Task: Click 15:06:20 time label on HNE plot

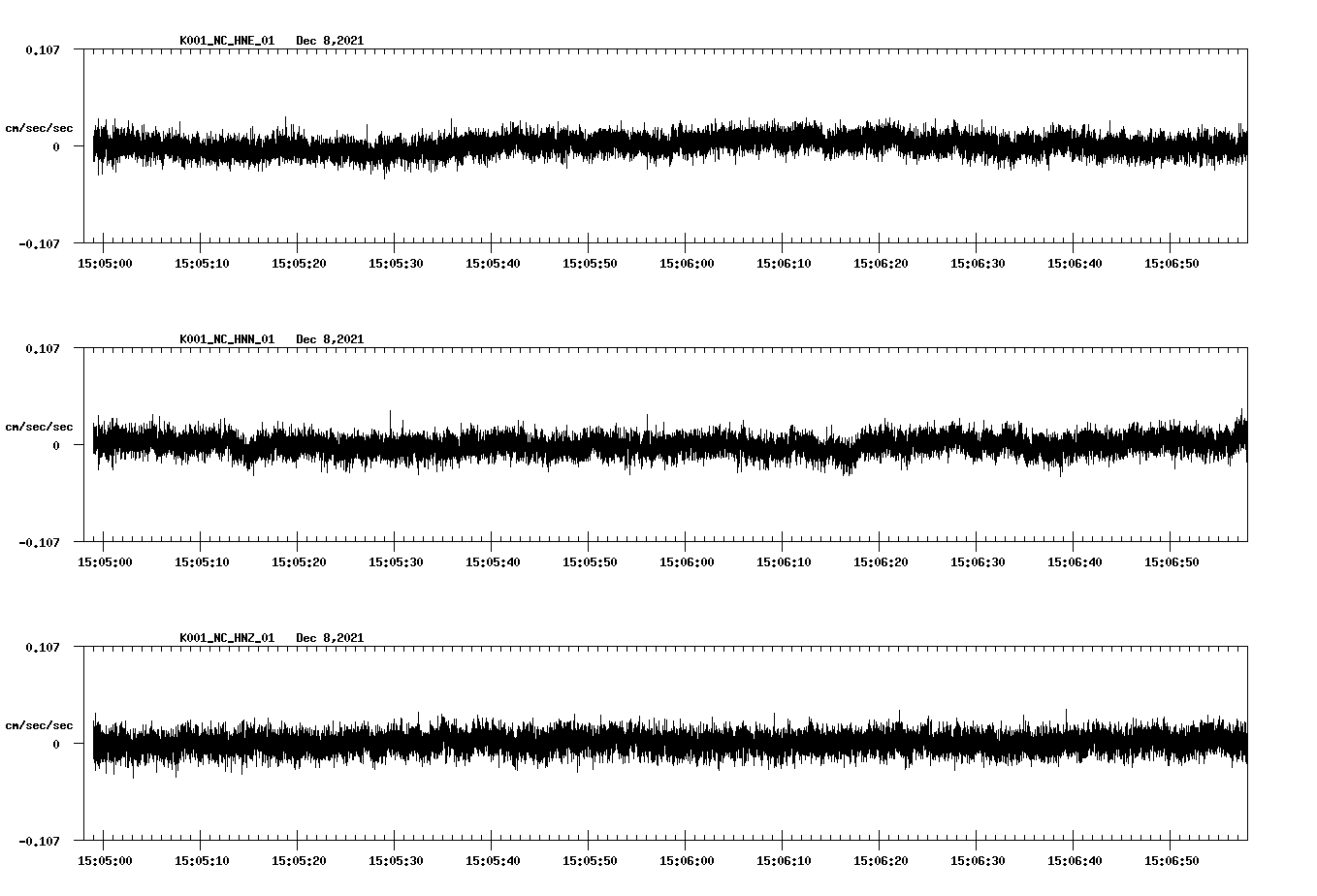Action: coord(881,264)
